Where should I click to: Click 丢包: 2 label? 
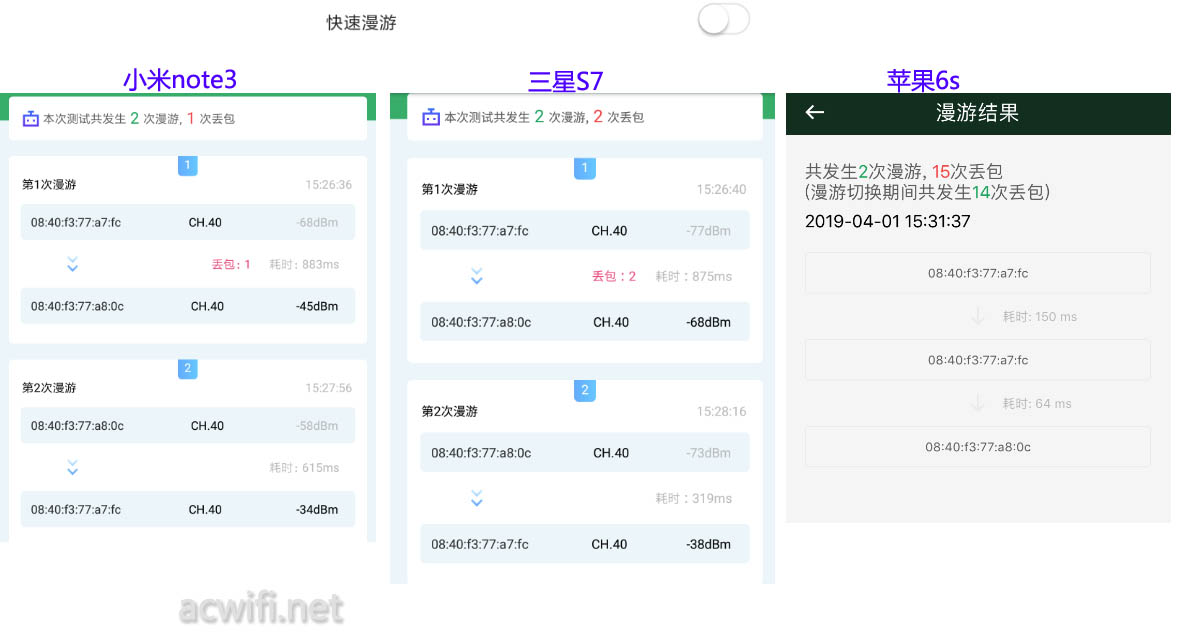click(x=614, y=276)
